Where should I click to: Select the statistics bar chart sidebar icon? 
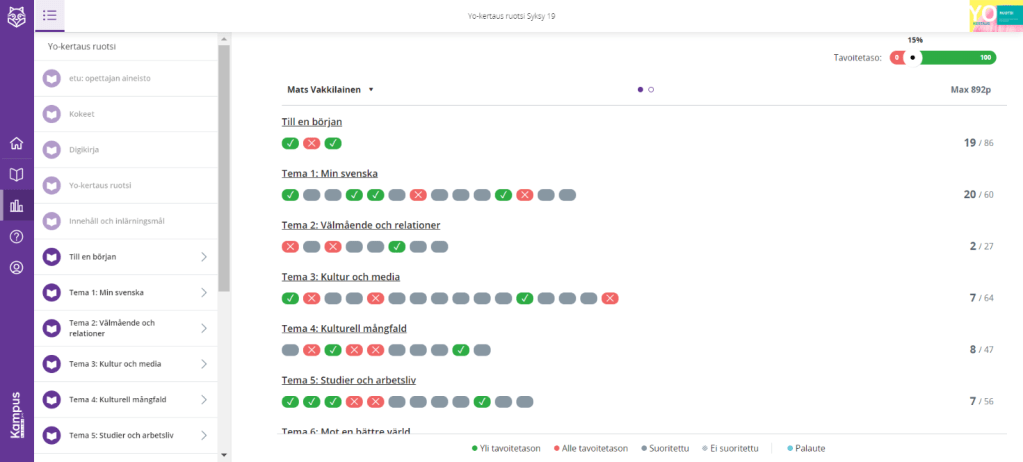[16, 207]
